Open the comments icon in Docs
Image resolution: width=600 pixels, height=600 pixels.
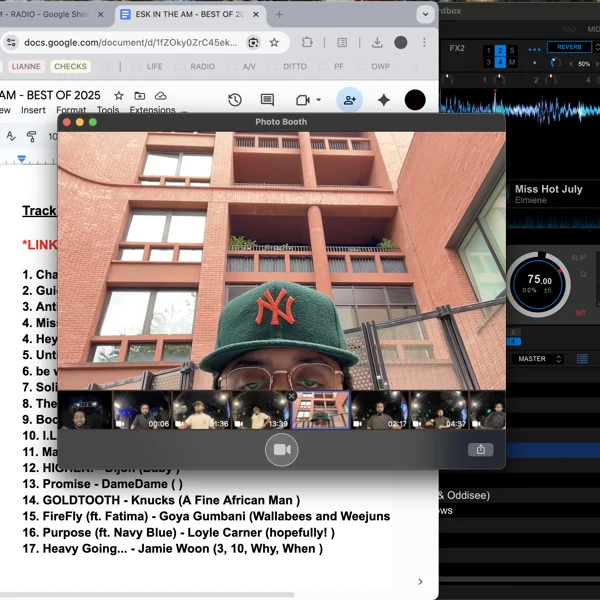267,100
